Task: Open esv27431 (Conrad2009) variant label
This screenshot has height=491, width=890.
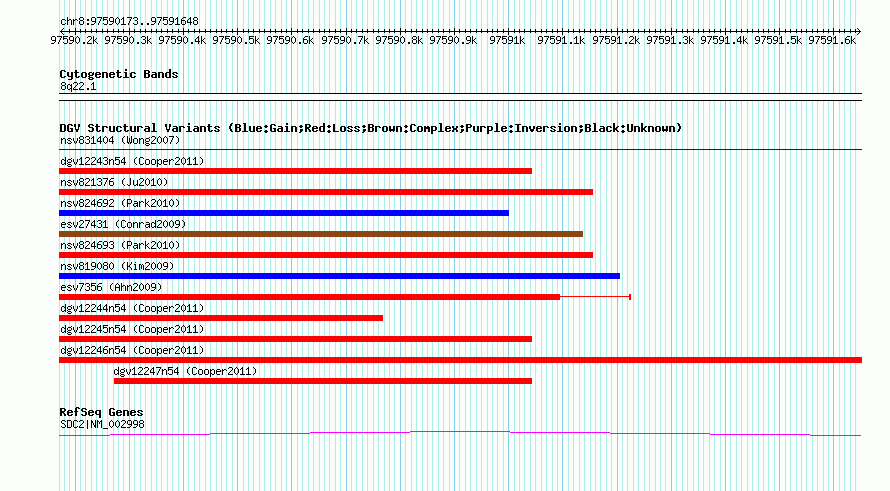Action: click(x=123, y=224)
